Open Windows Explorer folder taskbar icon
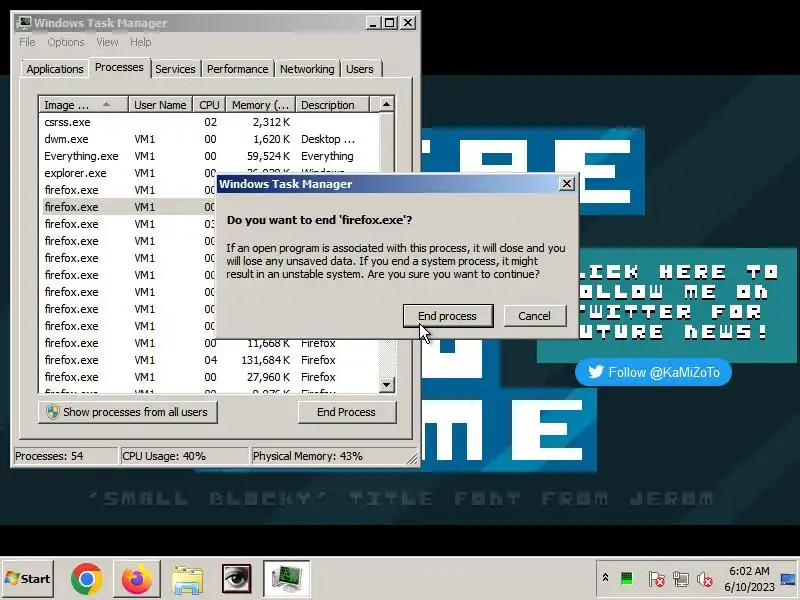 pos(187,580)
